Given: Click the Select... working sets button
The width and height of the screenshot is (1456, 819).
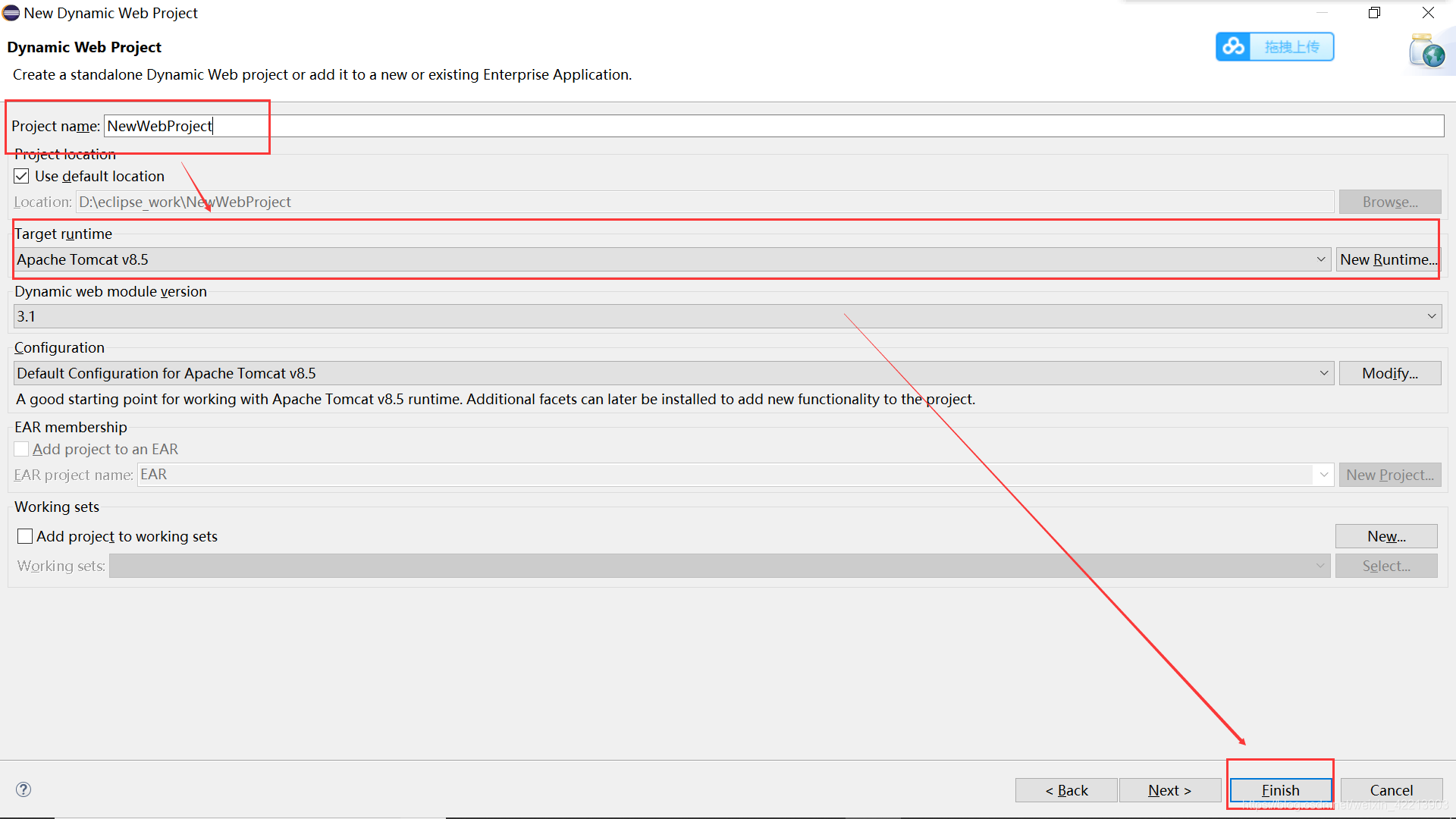Looking at the screenshot, I should (1386, 566).
